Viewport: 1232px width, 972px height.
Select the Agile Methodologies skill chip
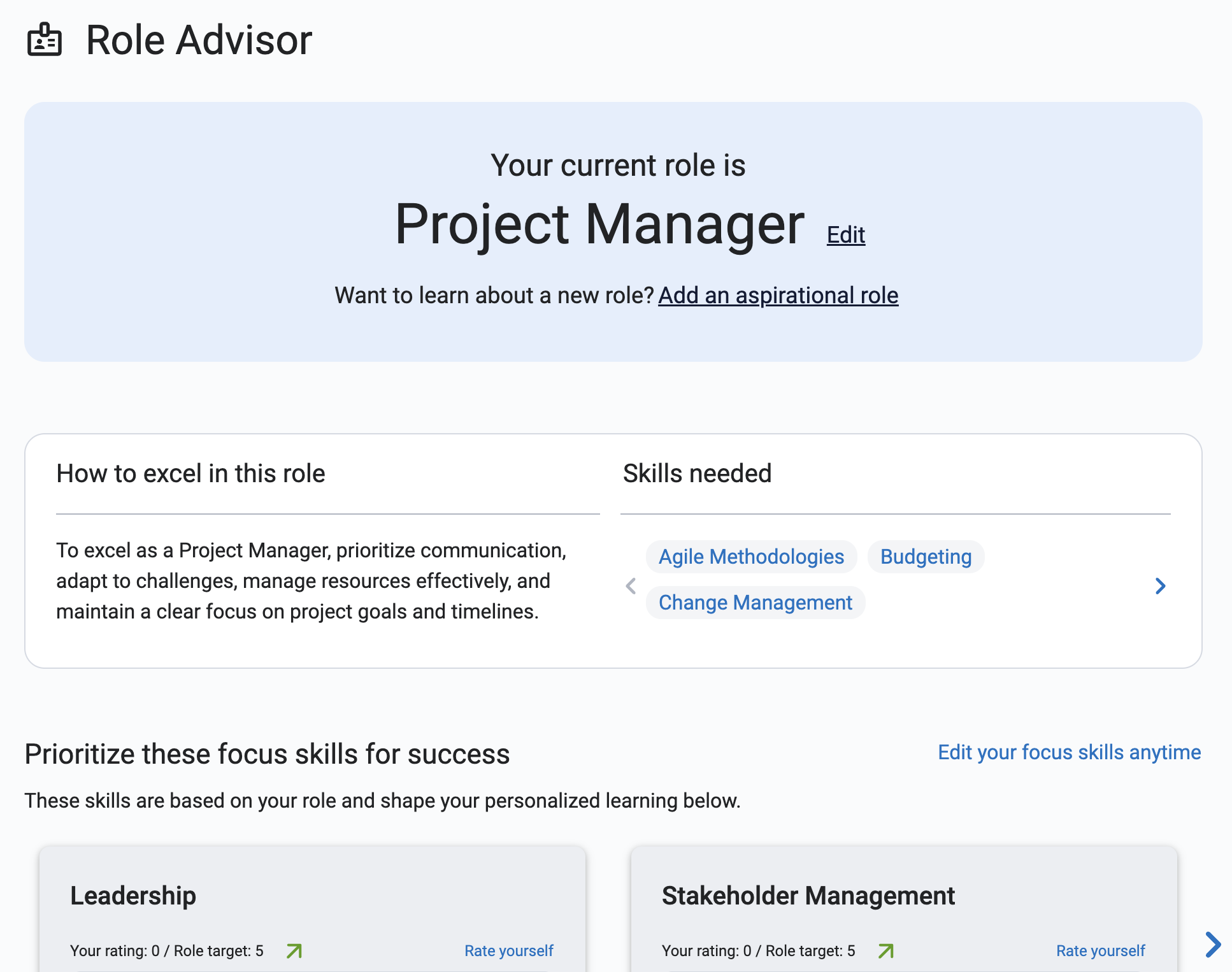pos(750,557)
